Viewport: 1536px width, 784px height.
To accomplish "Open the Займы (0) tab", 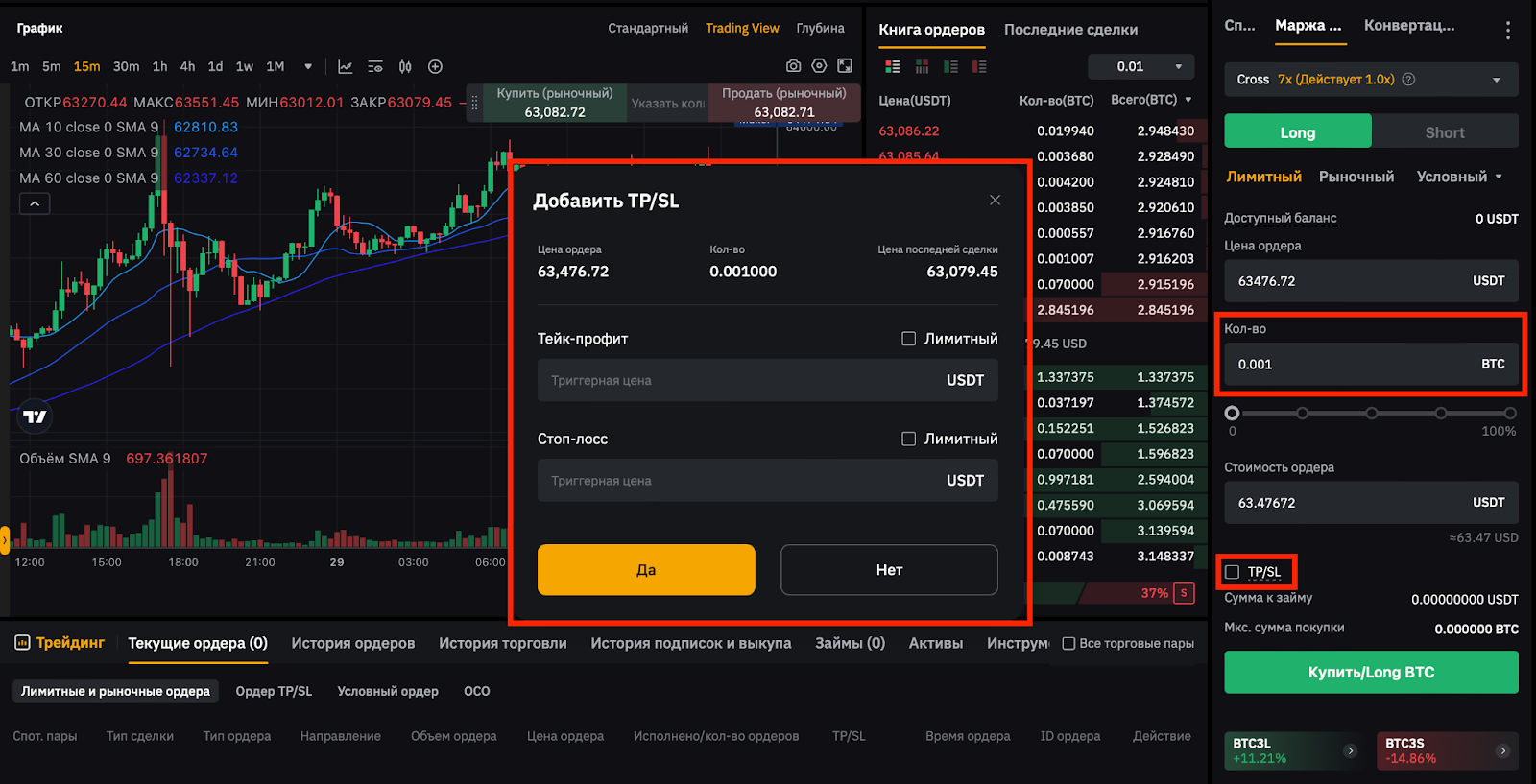I will pos(850,643).
